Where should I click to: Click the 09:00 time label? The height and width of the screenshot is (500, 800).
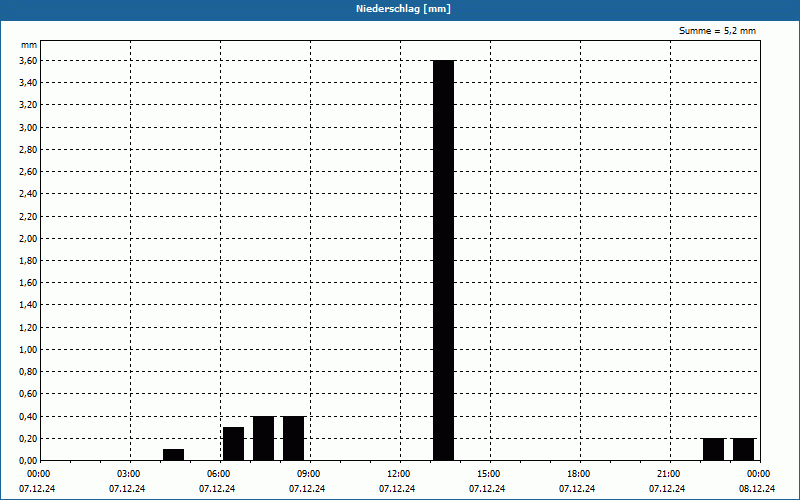coord(309,474)
